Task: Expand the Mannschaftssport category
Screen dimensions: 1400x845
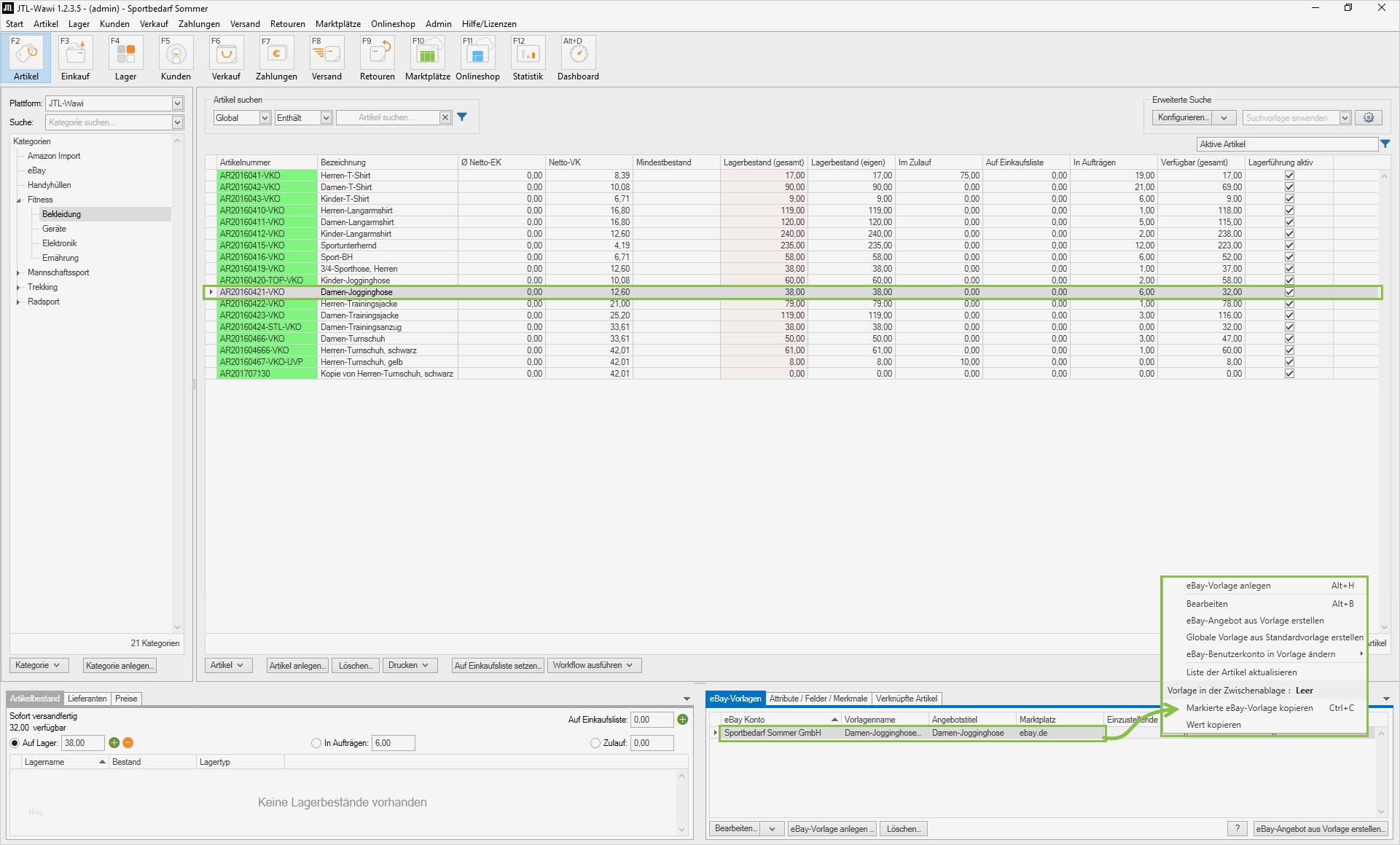Action: click(x=18, y=272)
